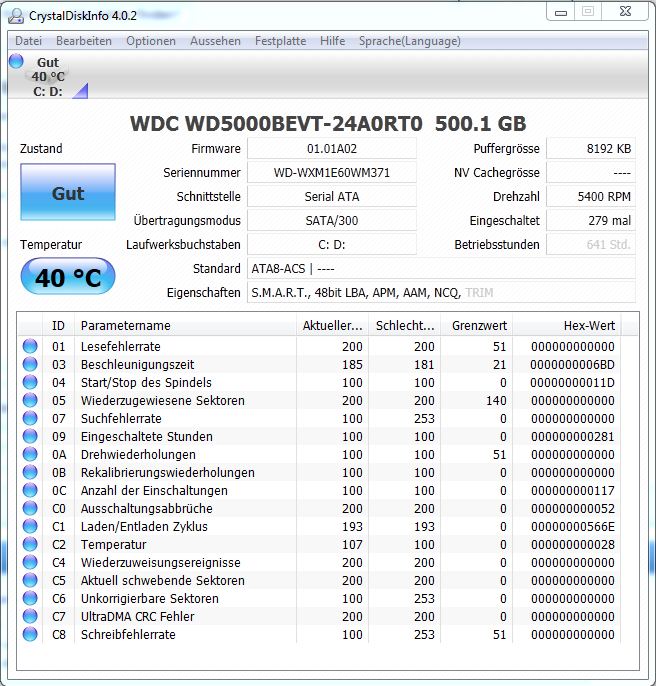Select the Wiederzugewiesene Sektoren threshold 140
Viewport: 656px width, 686px height.
point(496,400)
